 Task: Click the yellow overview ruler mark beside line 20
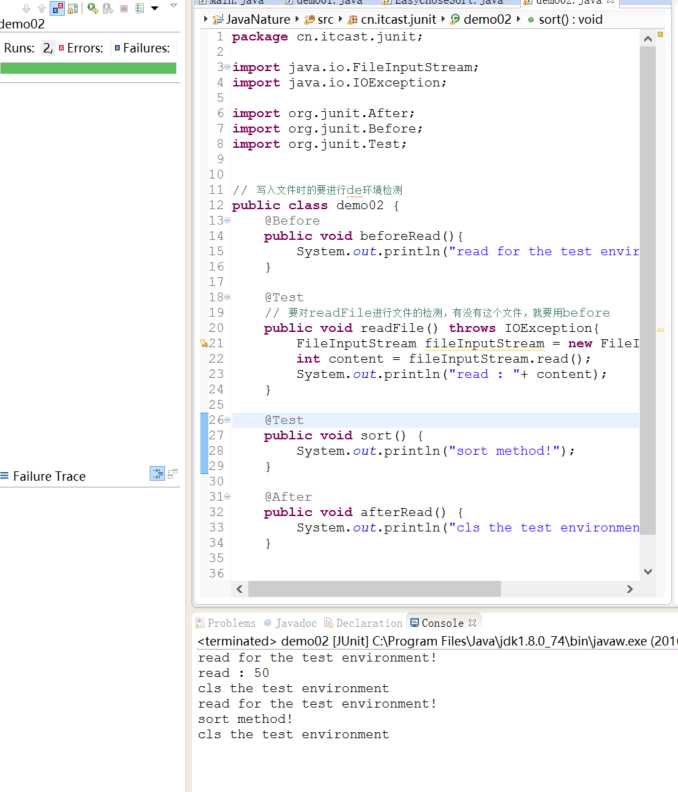[660, 330]
